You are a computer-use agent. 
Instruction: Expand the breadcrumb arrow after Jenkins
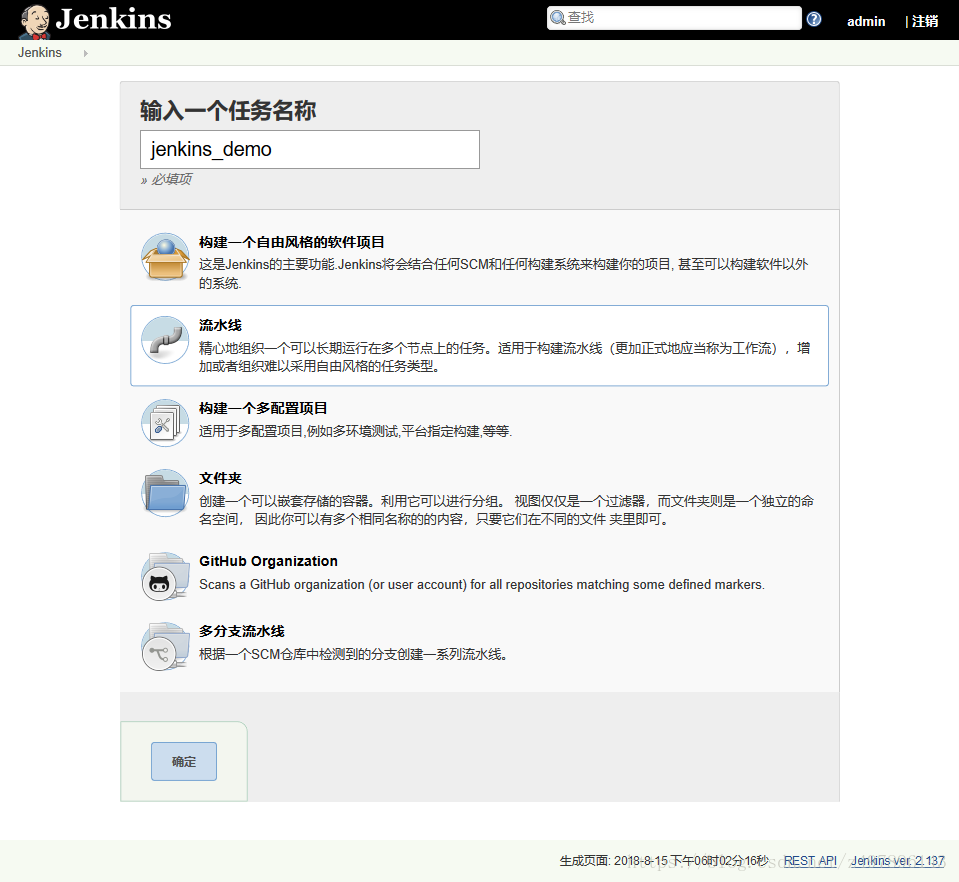86,53
